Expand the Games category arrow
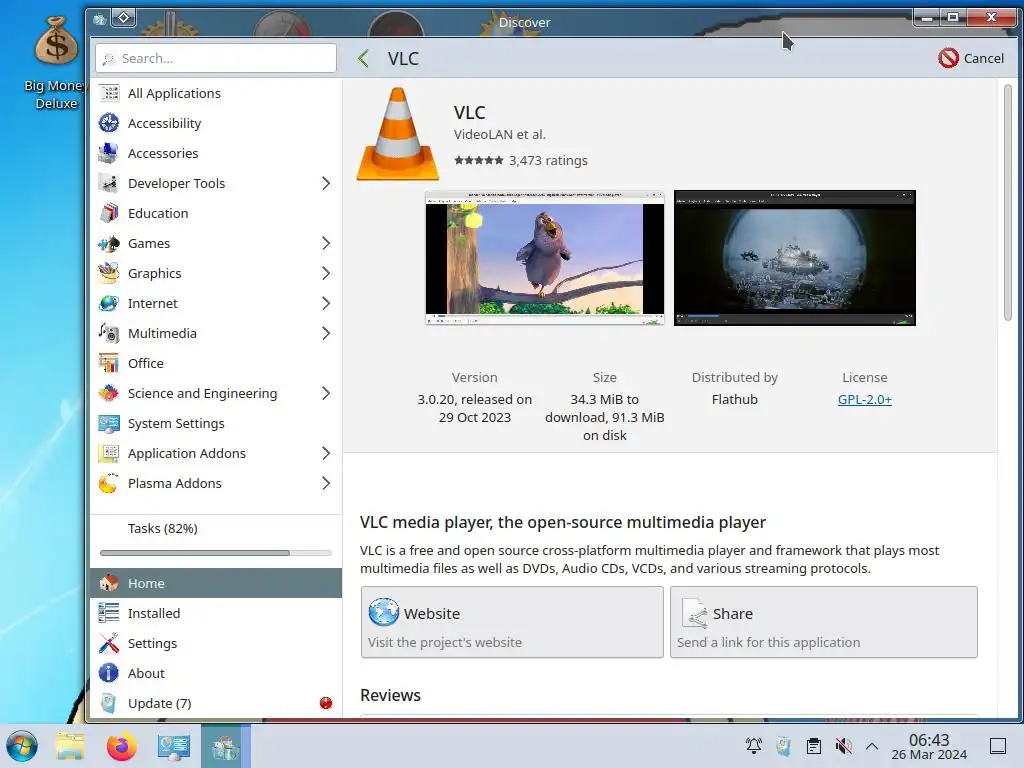This screenshot has width=1024, height=768. pyautogui.click(x=326, y=244)
